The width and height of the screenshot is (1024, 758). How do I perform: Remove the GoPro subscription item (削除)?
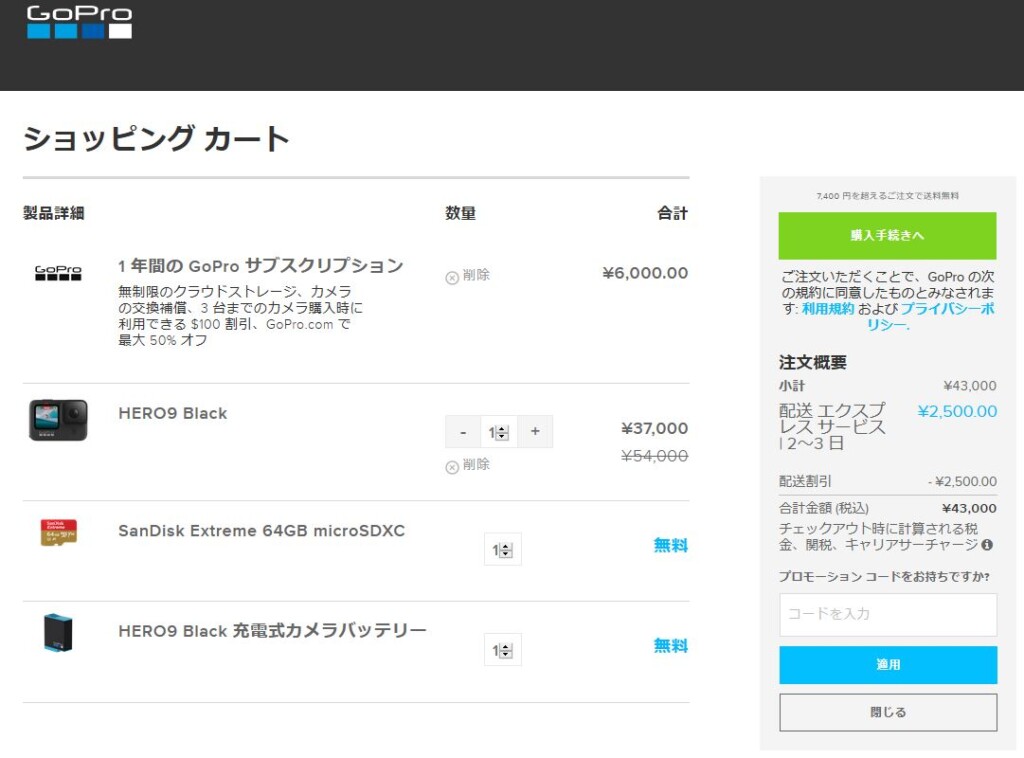[468, 276]
